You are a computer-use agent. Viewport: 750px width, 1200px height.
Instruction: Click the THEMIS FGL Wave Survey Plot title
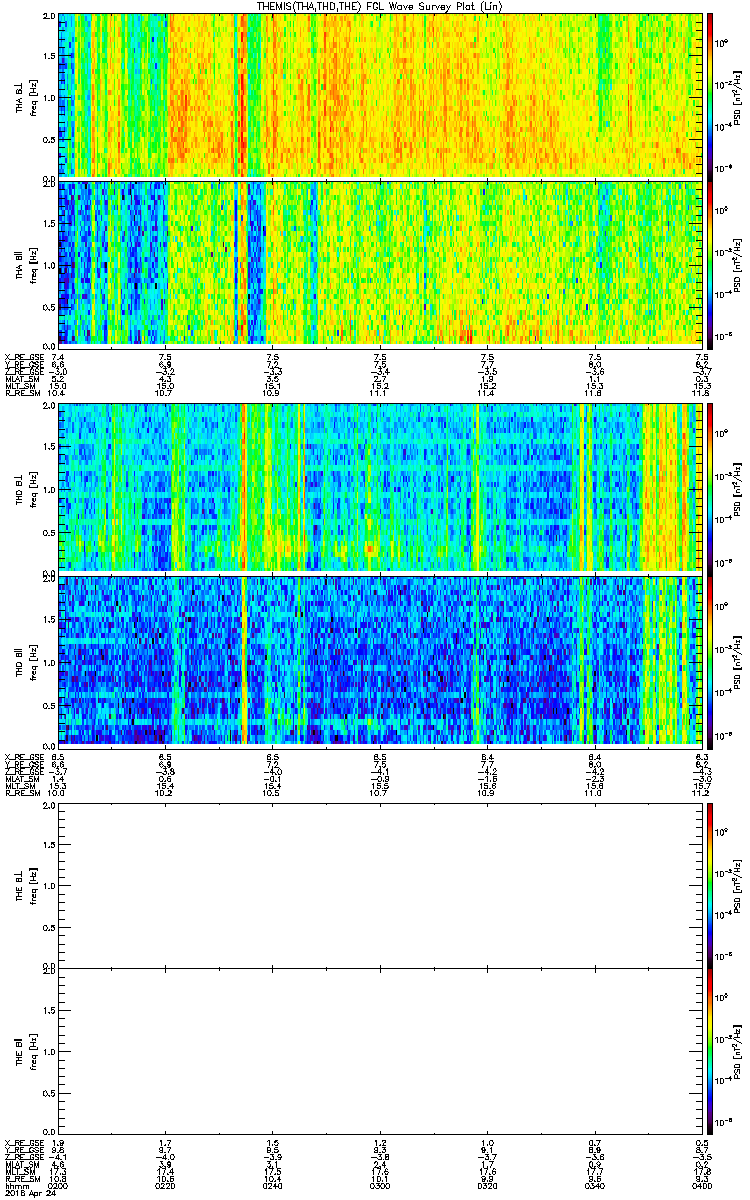point(381,7)
